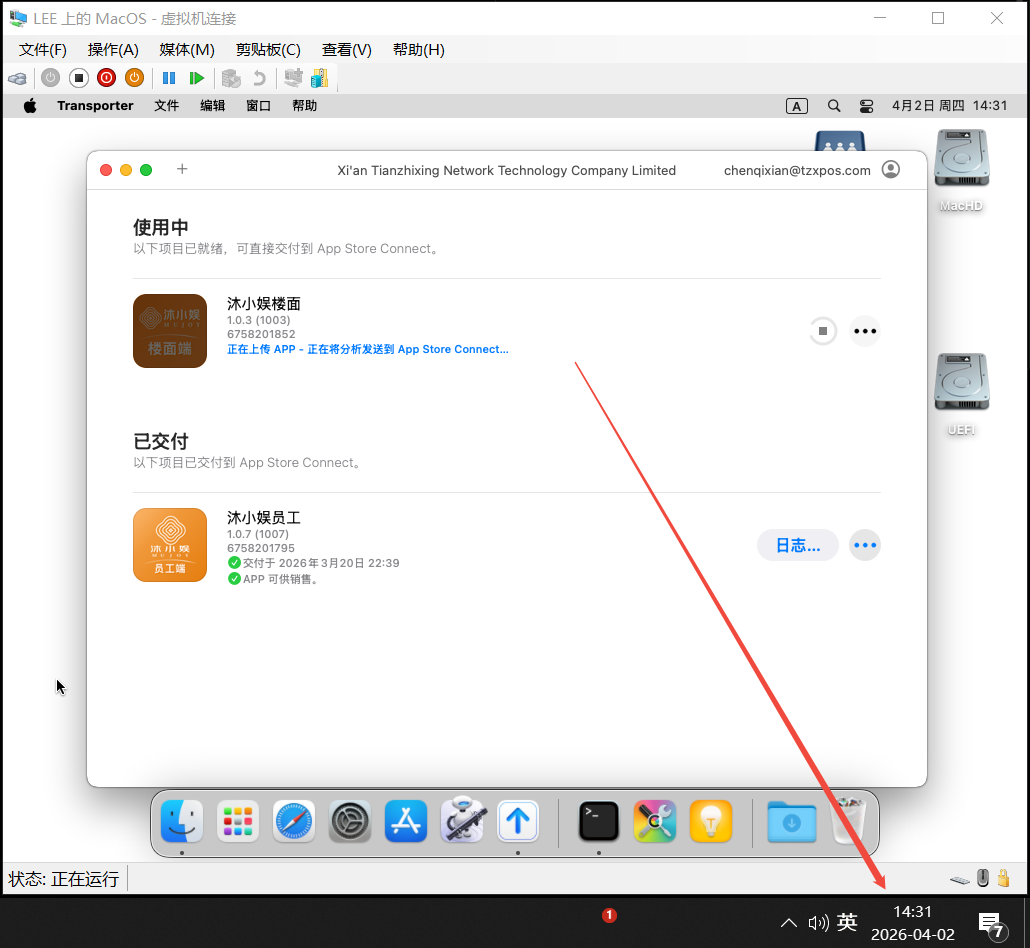
Task: Open the account profile icon
Action: pos(890,170)
